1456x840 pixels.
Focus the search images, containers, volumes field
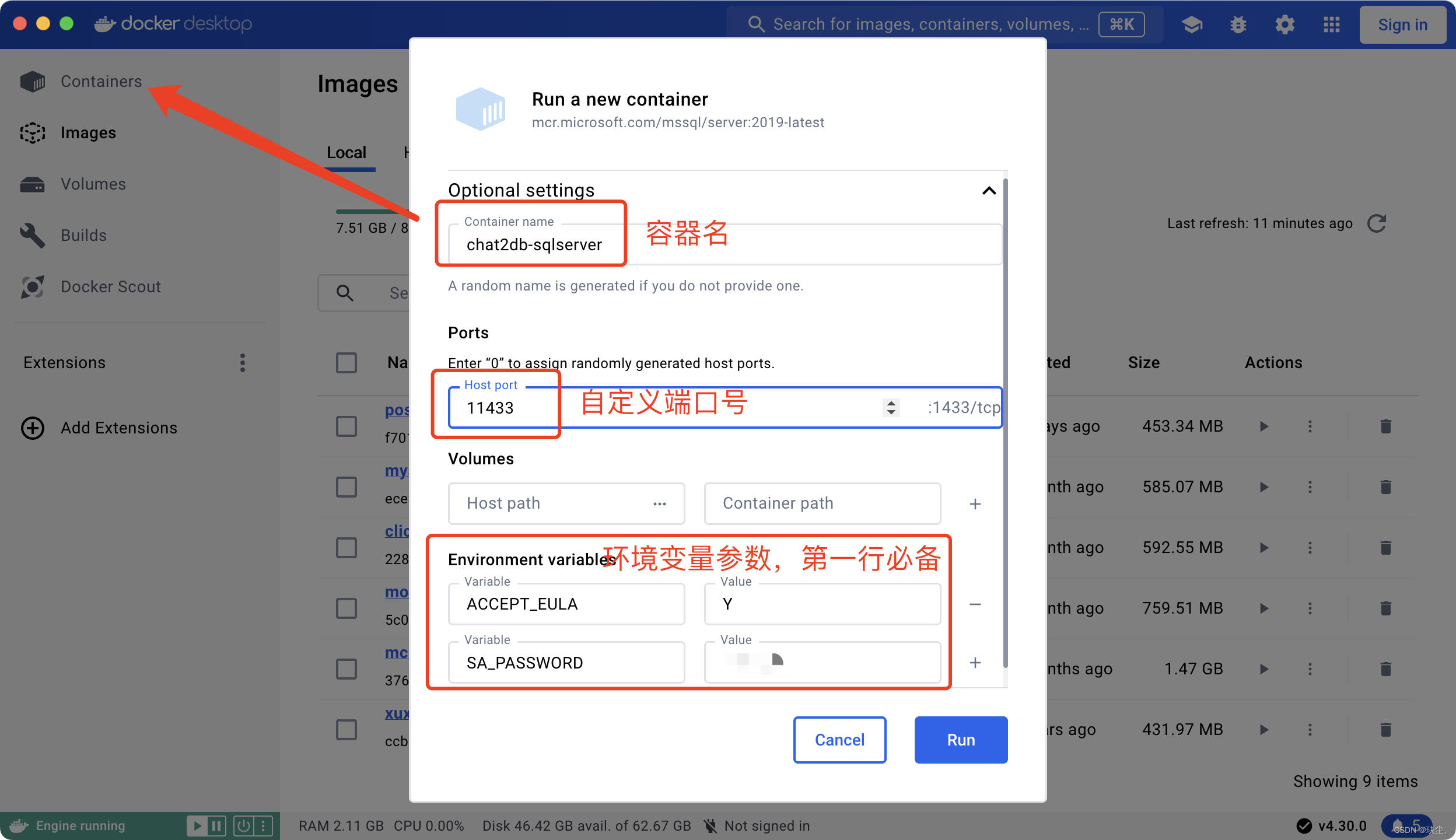tap(945, 24)
